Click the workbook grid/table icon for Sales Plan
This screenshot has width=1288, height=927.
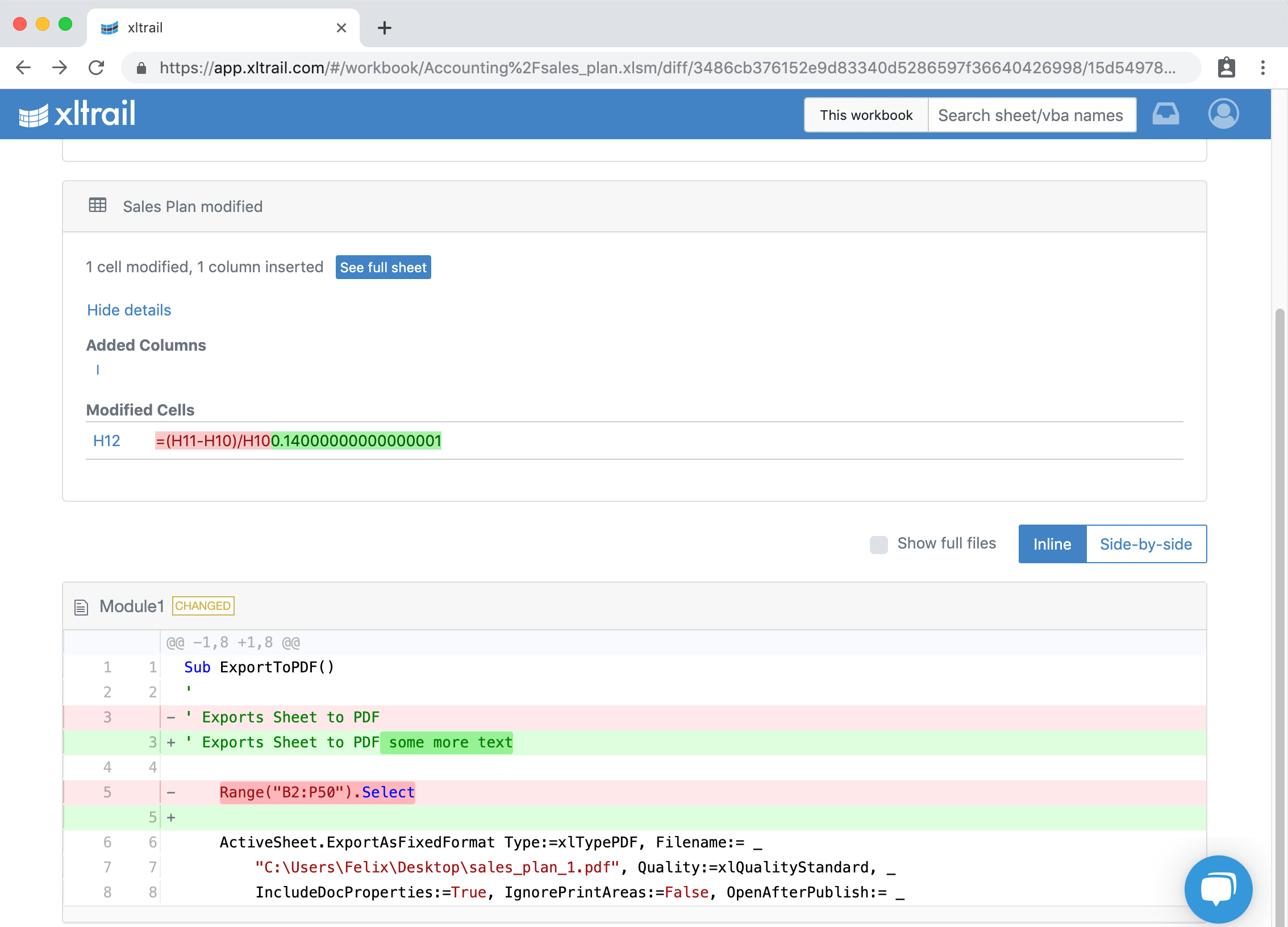(x=97, y=206)
